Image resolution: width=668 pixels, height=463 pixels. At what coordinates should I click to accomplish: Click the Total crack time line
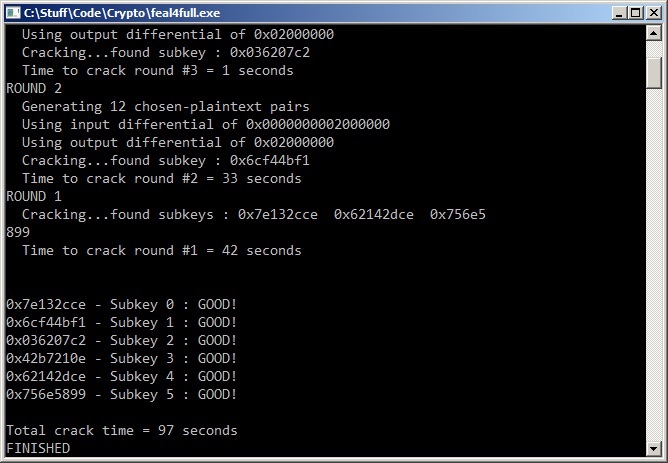click(x=122, y=430)
